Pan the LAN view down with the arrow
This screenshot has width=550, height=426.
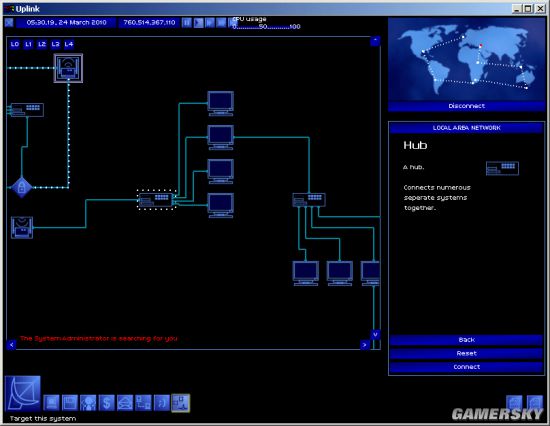[375, 334]
